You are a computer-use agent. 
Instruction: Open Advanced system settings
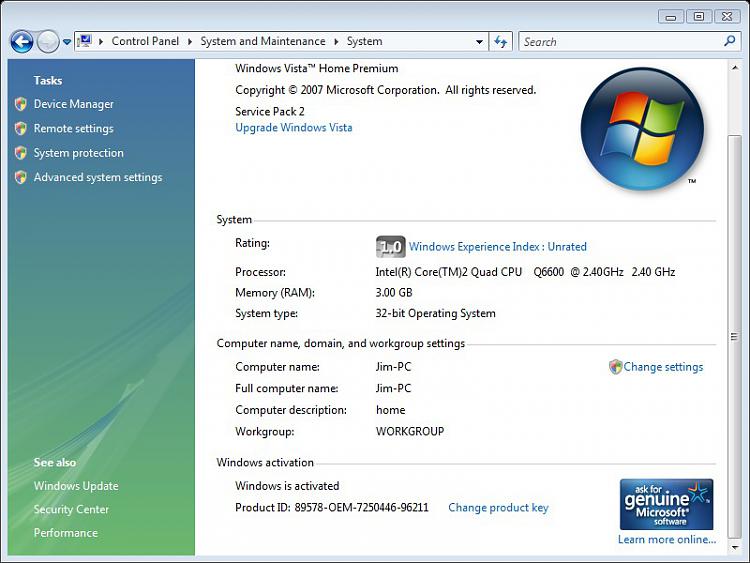tap(98, 177)
